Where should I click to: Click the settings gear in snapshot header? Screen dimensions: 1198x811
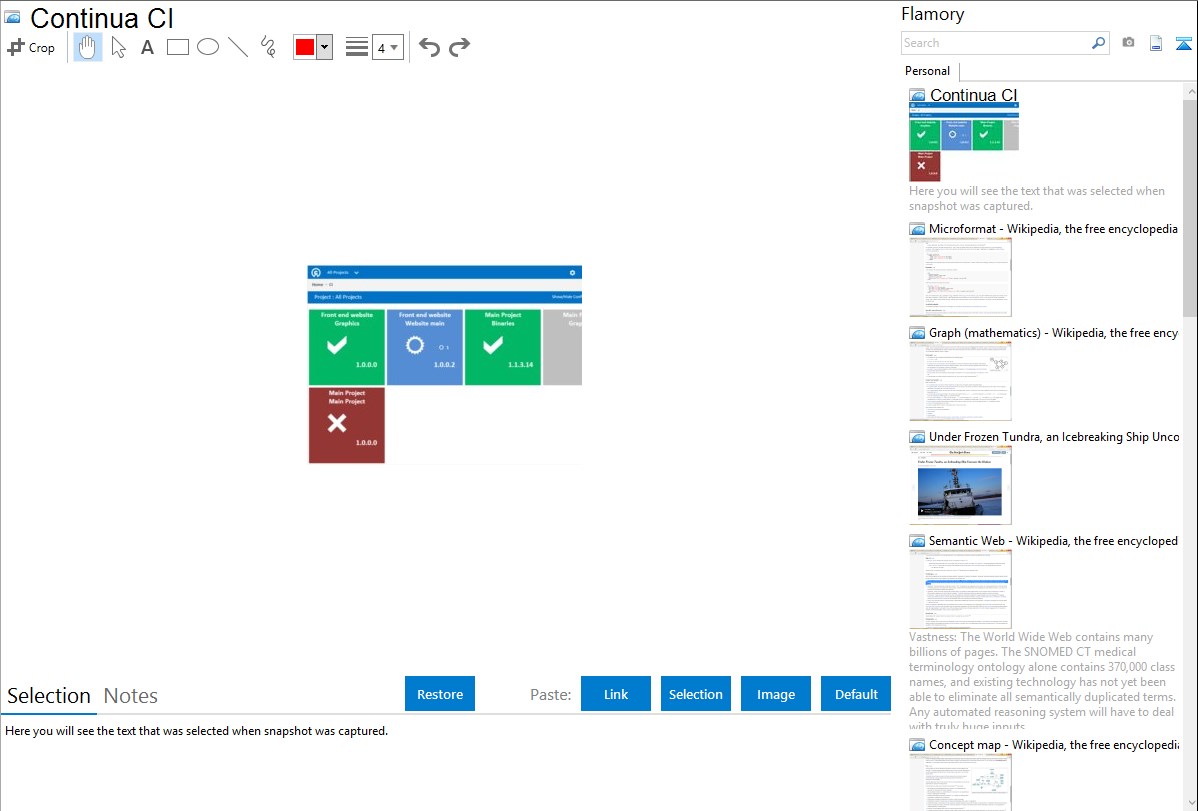click(572, 272)
